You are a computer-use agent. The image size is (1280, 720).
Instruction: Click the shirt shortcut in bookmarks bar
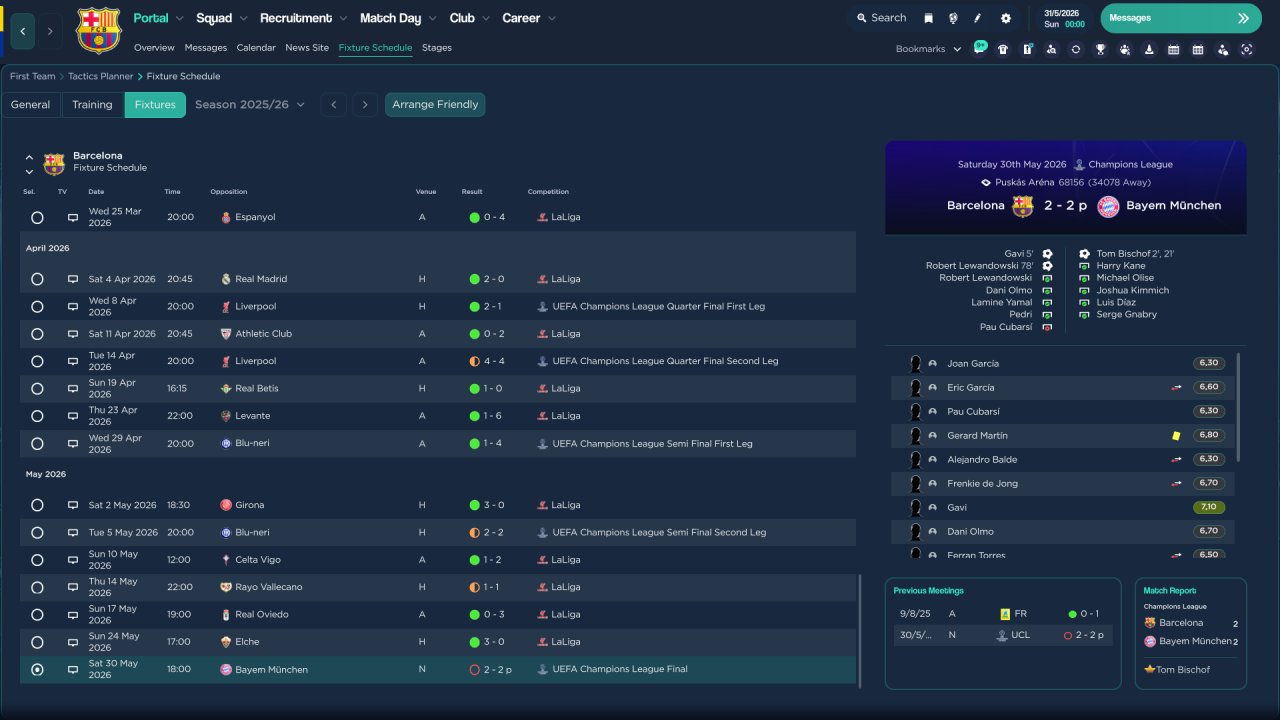pos(1003,49)
